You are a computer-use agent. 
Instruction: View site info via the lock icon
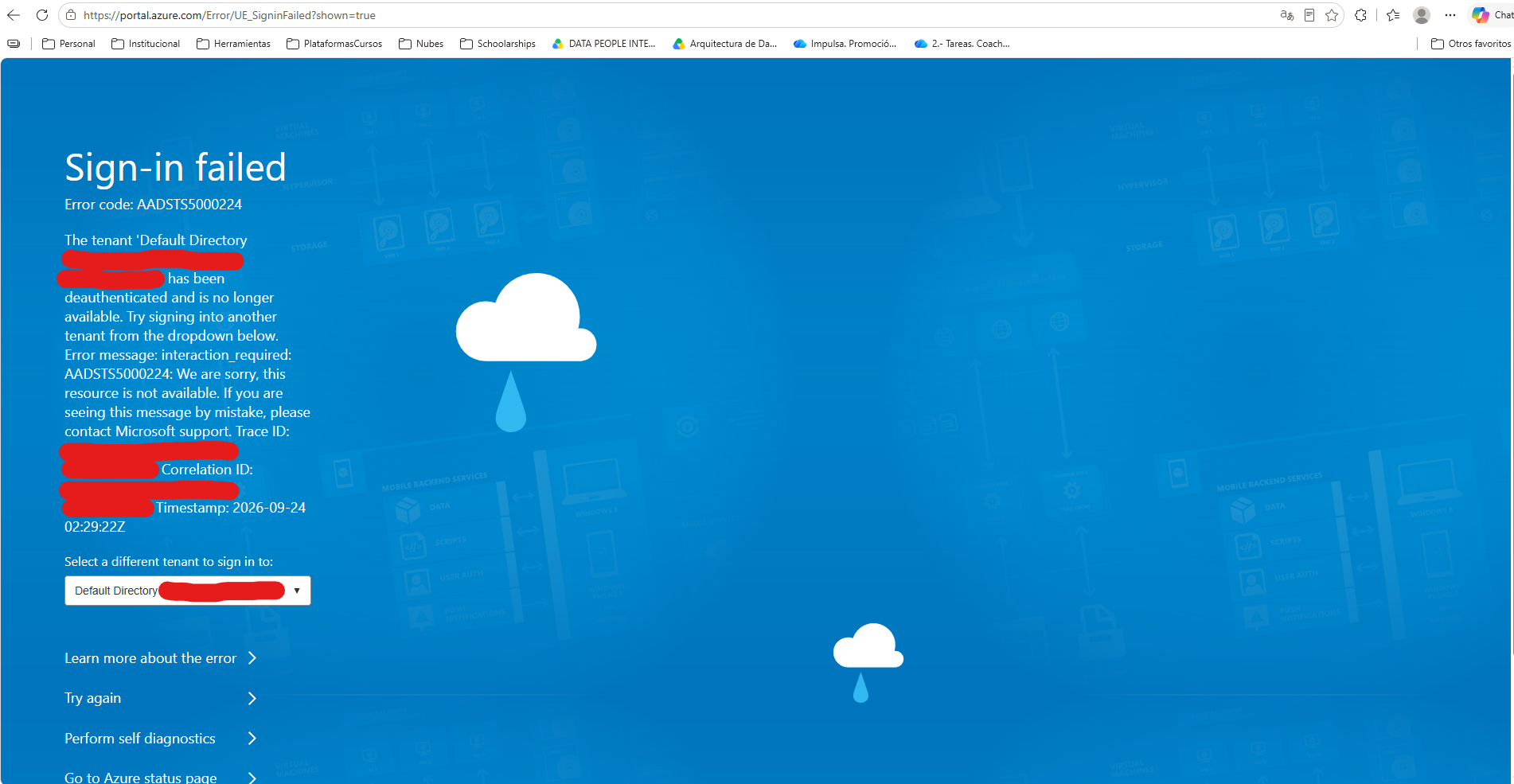71,15
